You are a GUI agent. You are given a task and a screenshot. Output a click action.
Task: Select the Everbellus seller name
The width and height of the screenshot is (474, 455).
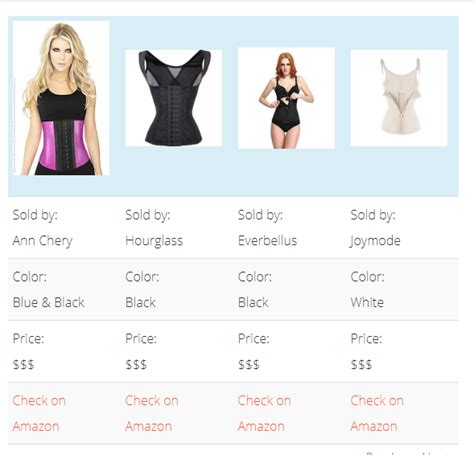tap(267, 240)
